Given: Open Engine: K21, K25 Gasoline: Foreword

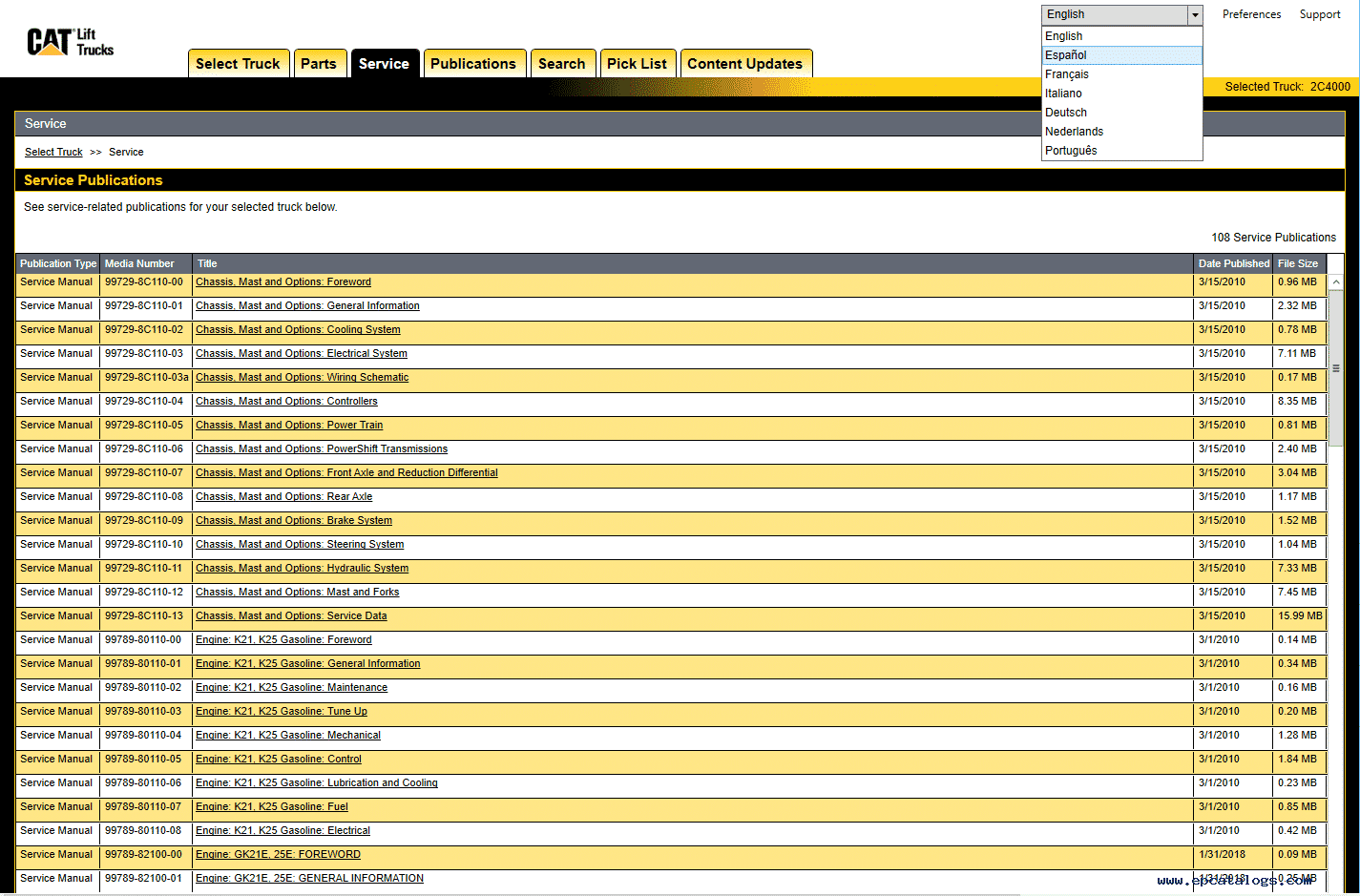Looking at the screenshot, I should (283, 640).
